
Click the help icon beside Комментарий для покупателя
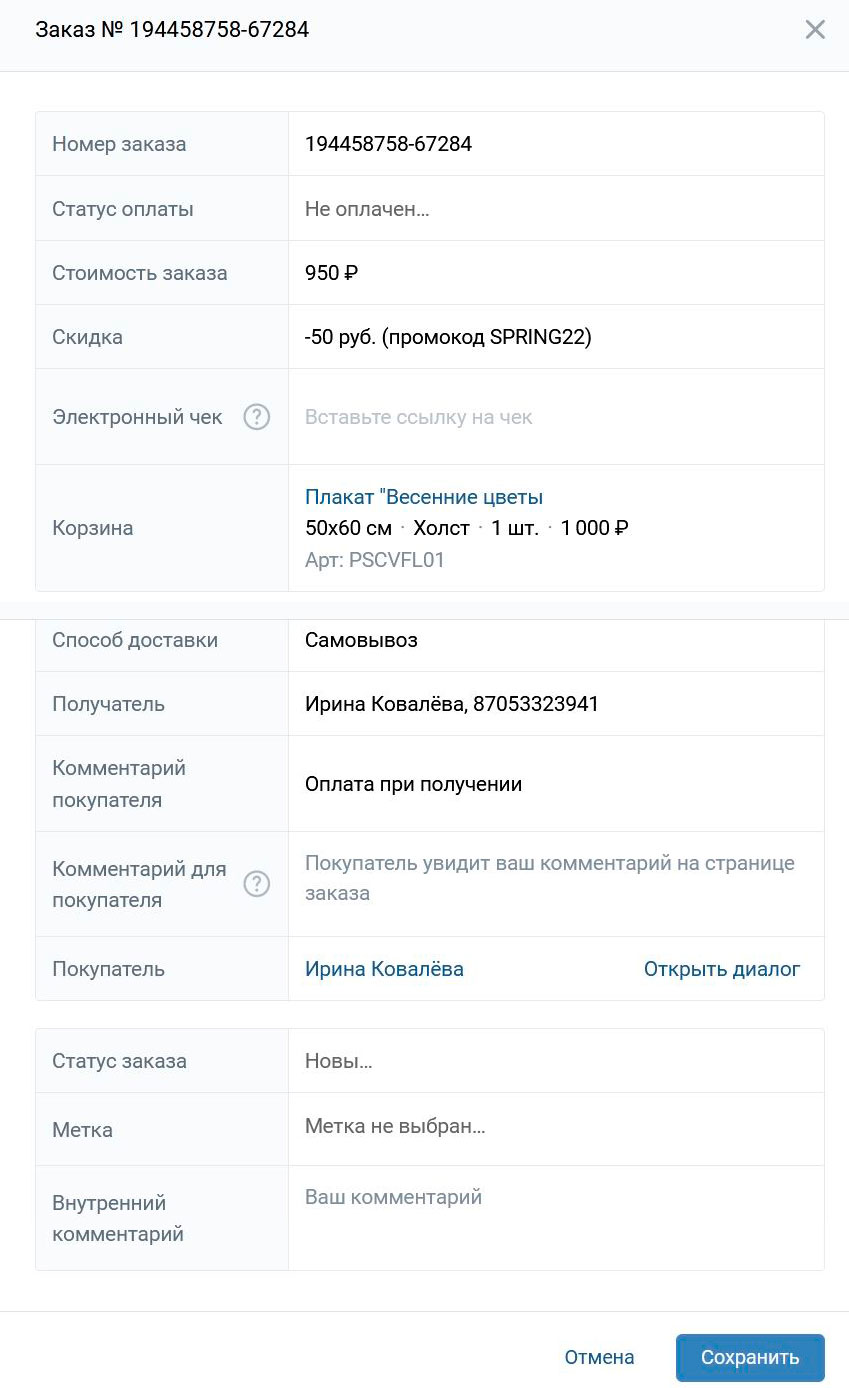point(257,884)
